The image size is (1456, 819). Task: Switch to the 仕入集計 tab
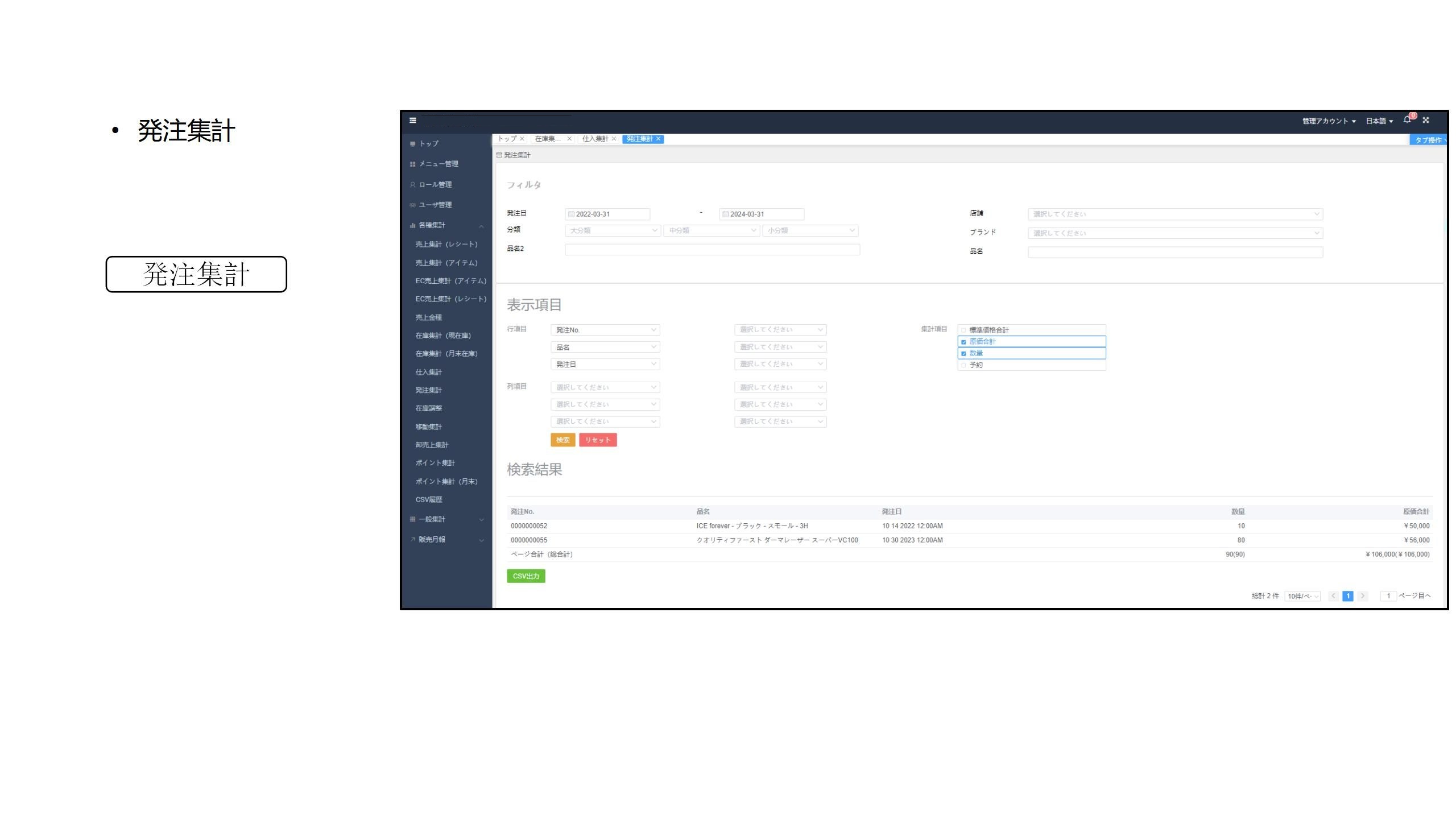coord(595,139)
